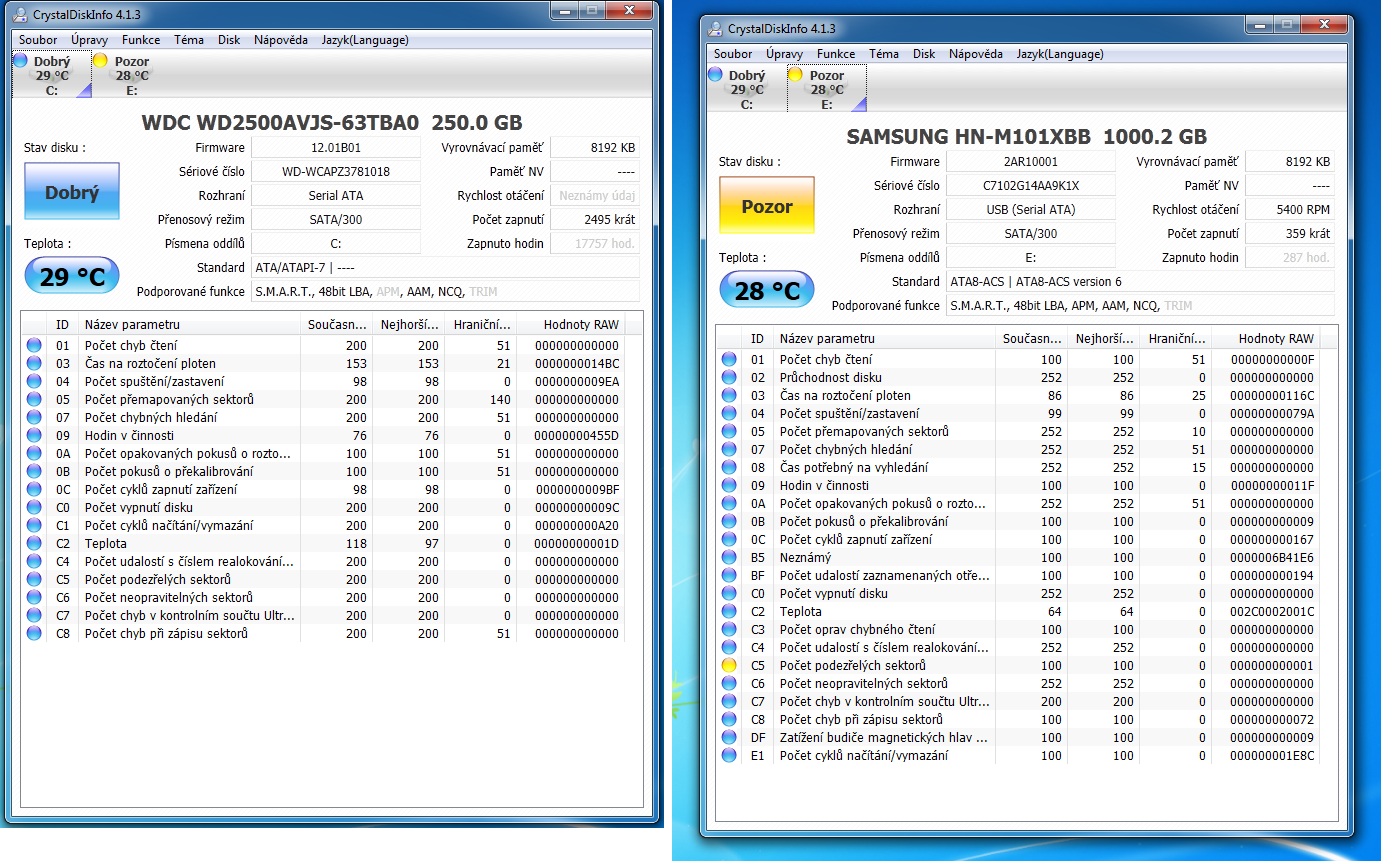The image size is (1396, 864).
Task: Open the Soubor menu in the WDC window
Action: point(38,40)
